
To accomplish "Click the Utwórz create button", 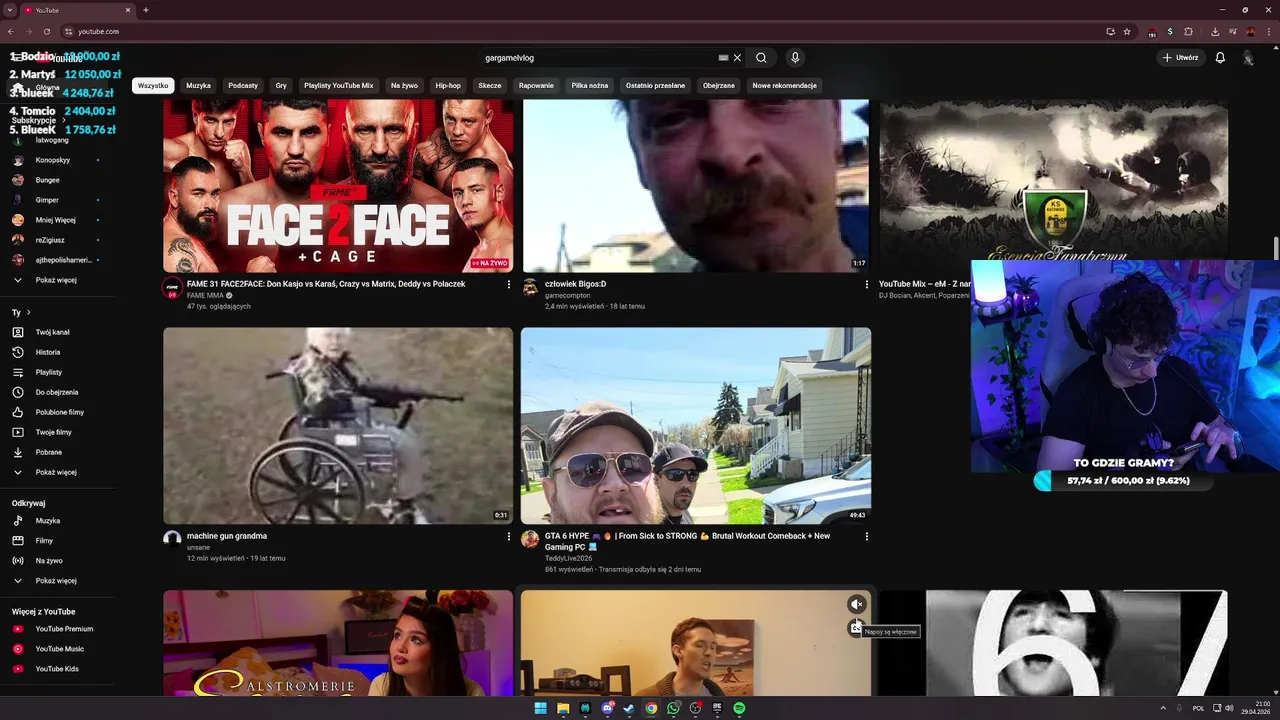I will click(x=1180, y=58).
